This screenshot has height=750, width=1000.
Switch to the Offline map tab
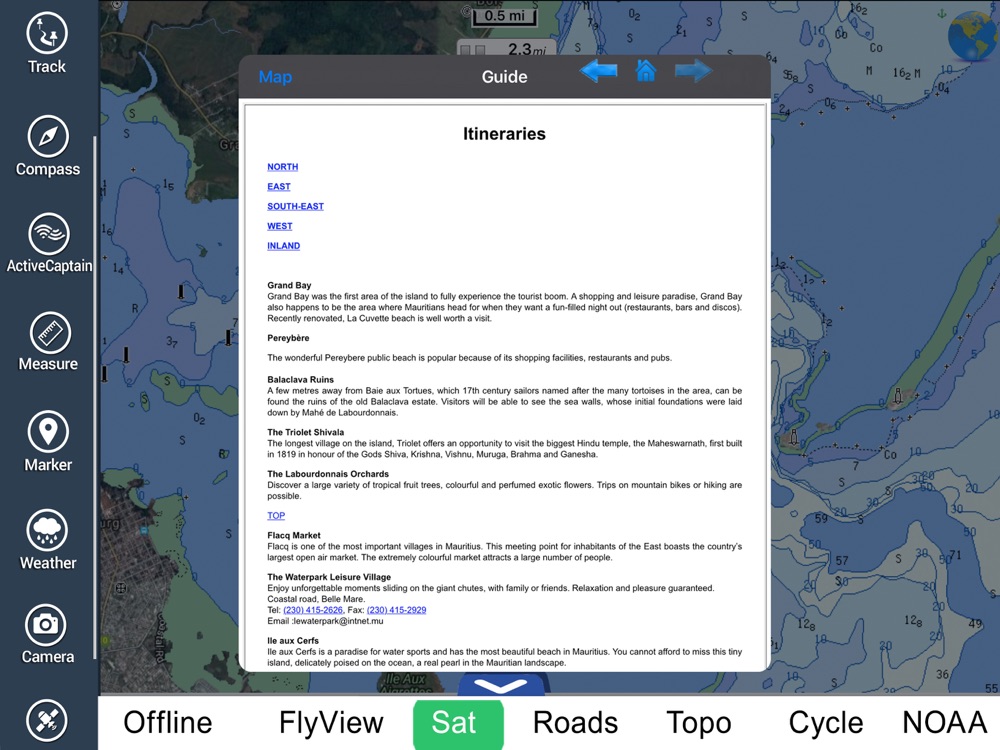[168, 723]
